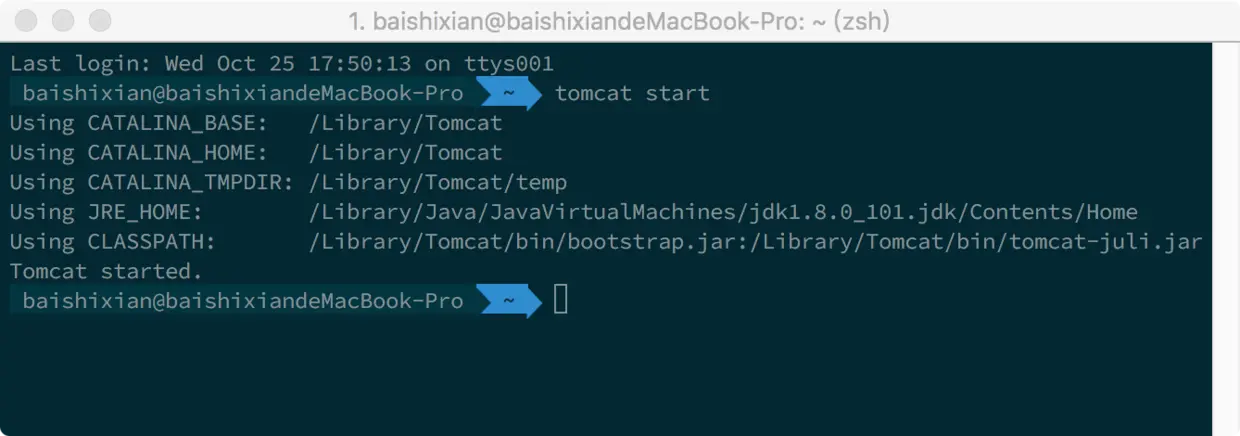Image resolution: width=1240 pixels, height=436 pixels.
Task: Click the CATALINA_TMPDIR path /Library/Tomcat/temp
Action: [x=438, y=183]
